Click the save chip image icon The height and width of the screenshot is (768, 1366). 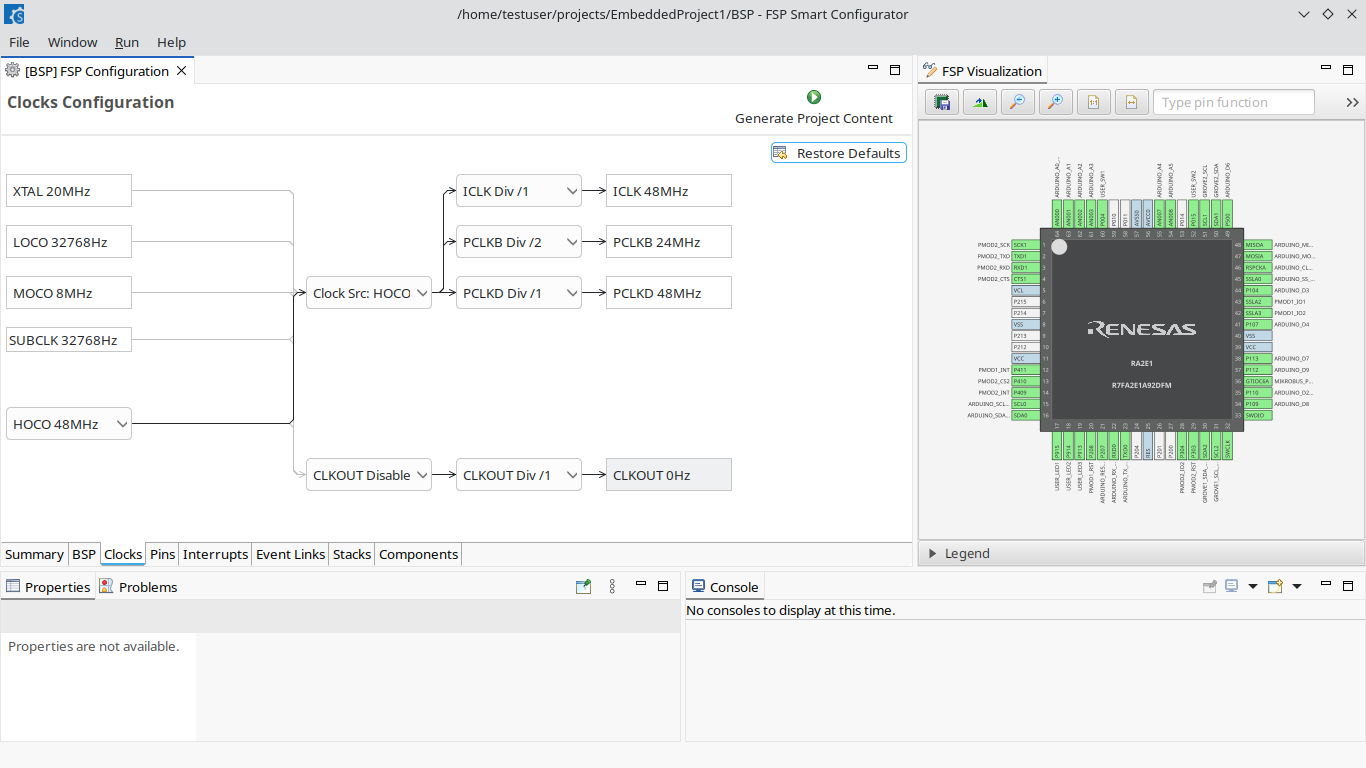pyautogui.click(x=942, y=102)
